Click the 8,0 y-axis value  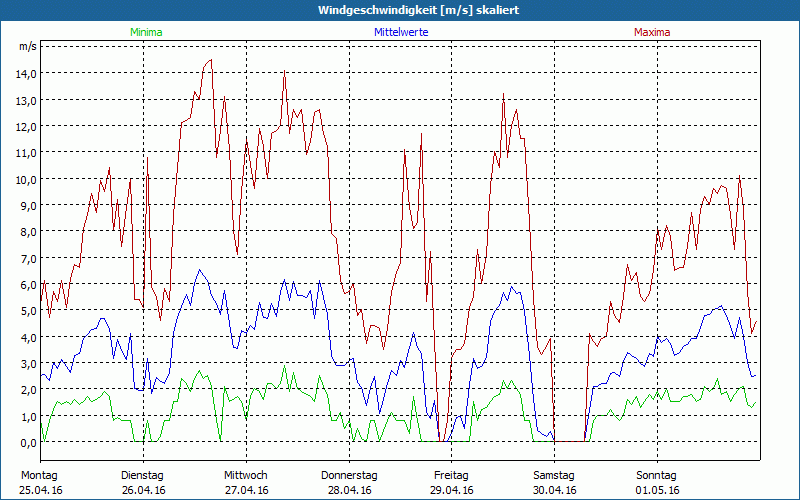pyautogui.click(x=28, y=232)
